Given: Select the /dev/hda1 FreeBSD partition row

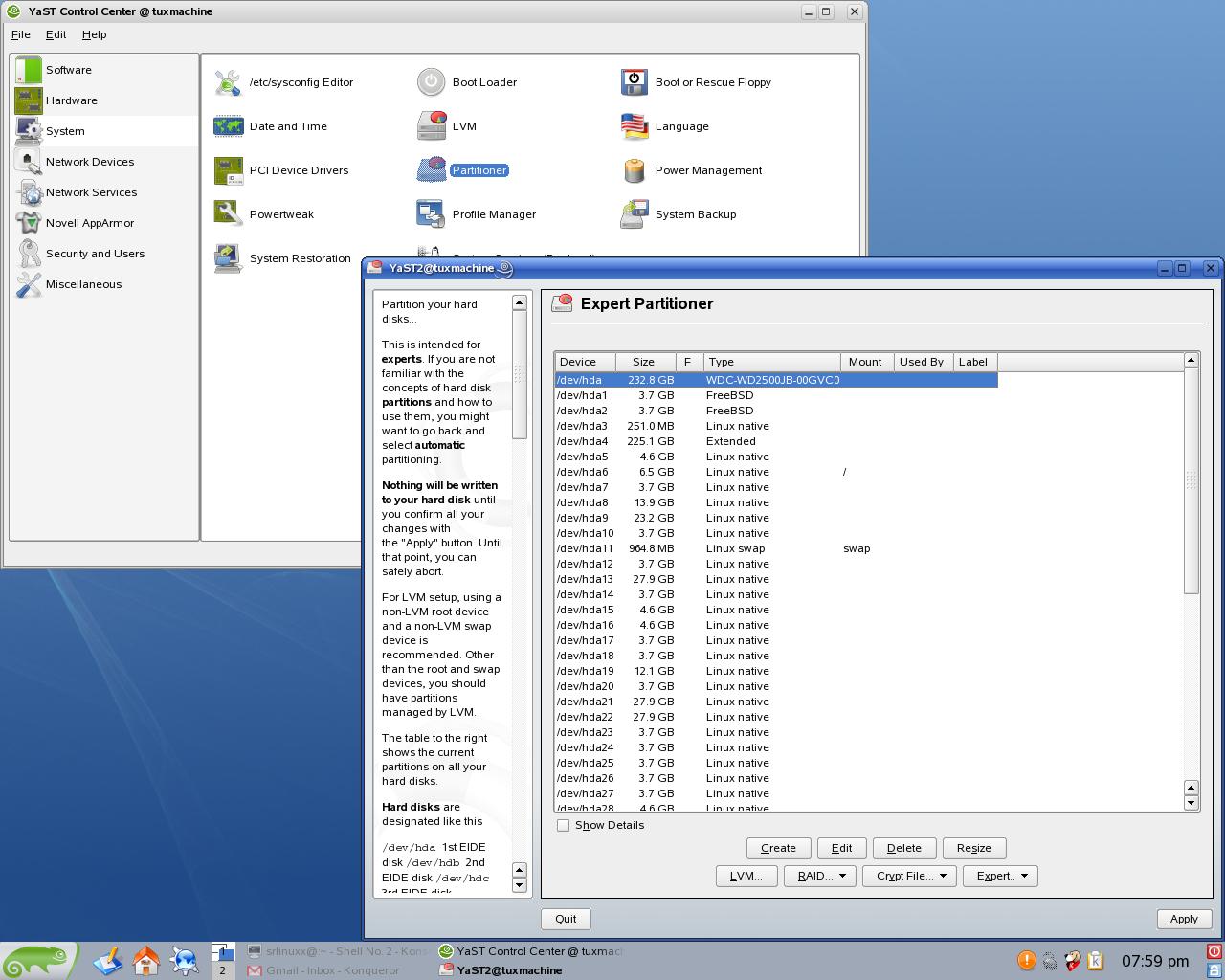Looking at the screenshot, I should pos(776,395).
